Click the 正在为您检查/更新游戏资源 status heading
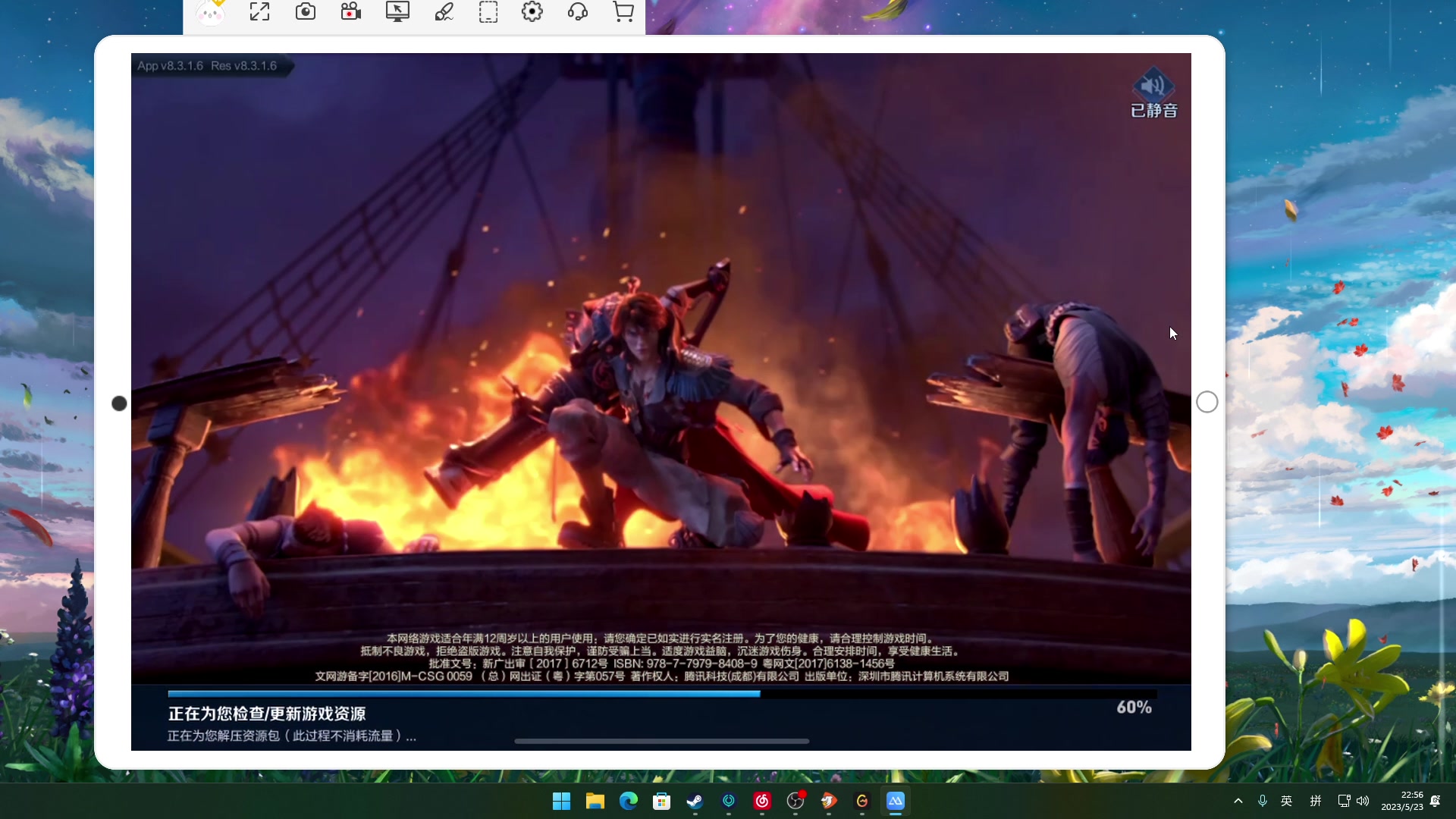Screen dimensions: 1456x819 click(x=267, y=714)
